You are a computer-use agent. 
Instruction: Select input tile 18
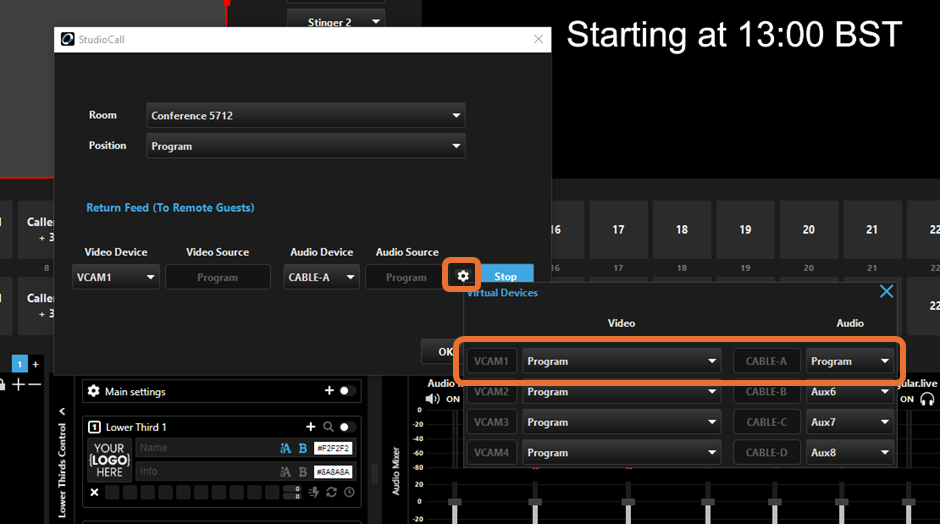[682, 230]
